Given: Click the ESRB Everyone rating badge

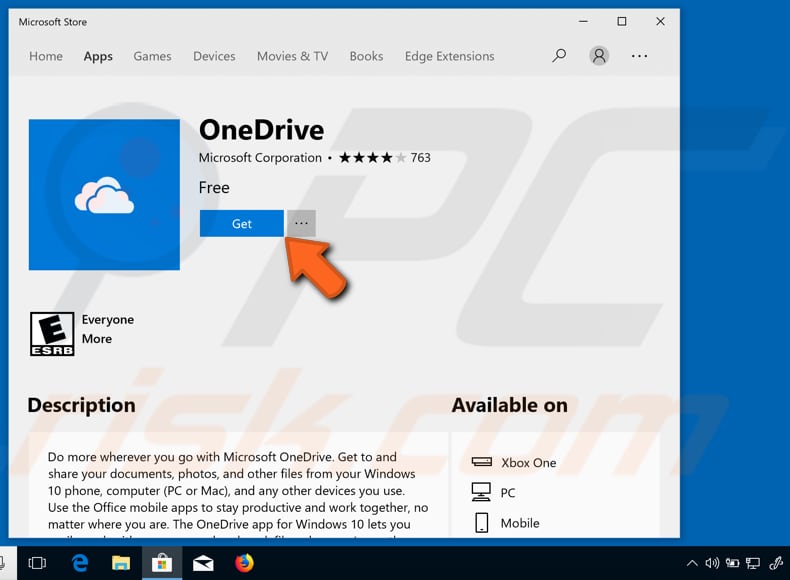Looking at the screenshot, I should pos(52,334).
